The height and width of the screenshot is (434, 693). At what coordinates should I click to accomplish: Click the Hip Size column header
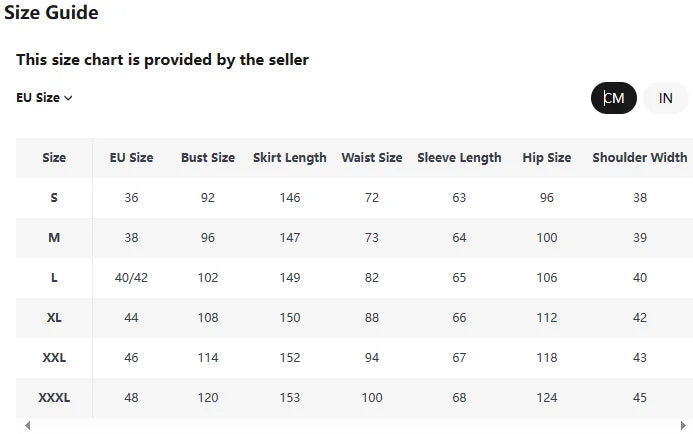(547, 158)
